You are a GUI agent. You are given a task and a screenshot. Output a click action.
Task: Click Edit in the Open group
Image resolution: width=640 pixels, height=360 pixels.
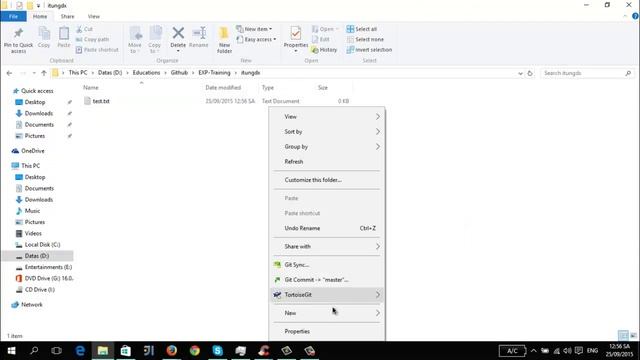coord(321,40)
